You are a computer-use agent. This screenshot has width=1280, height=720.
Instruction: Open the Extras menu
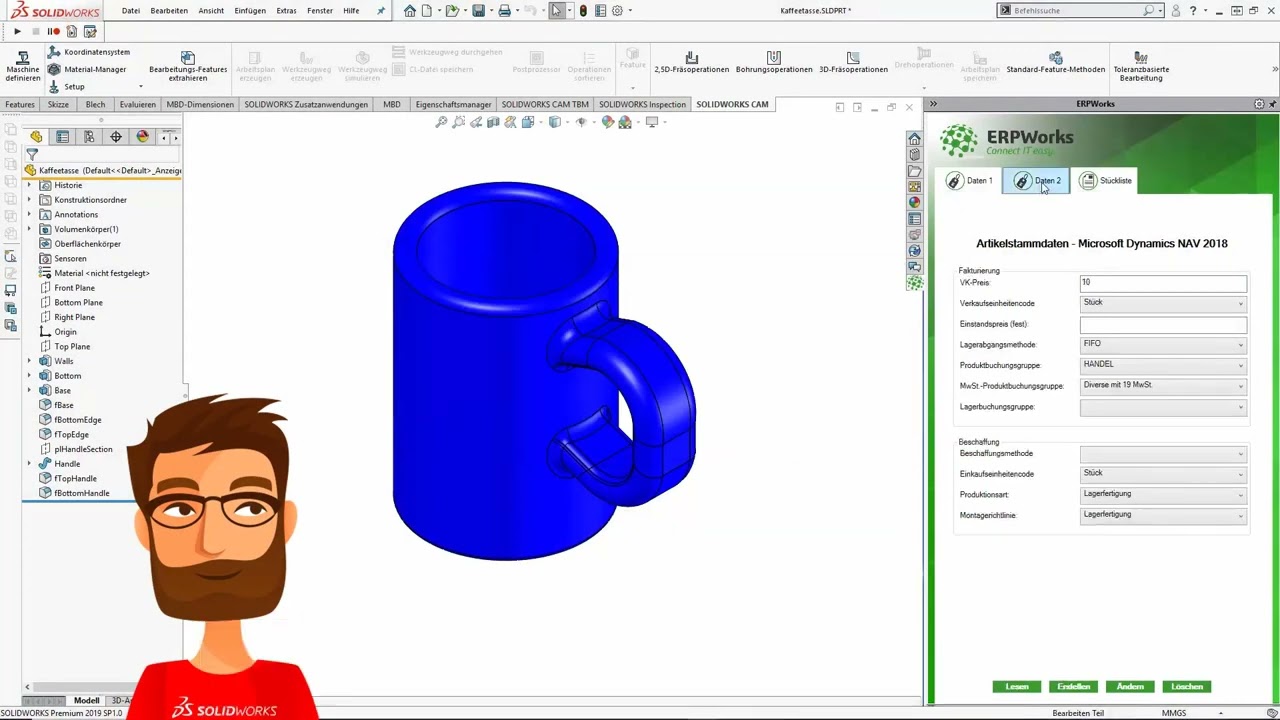pos(286,11)
